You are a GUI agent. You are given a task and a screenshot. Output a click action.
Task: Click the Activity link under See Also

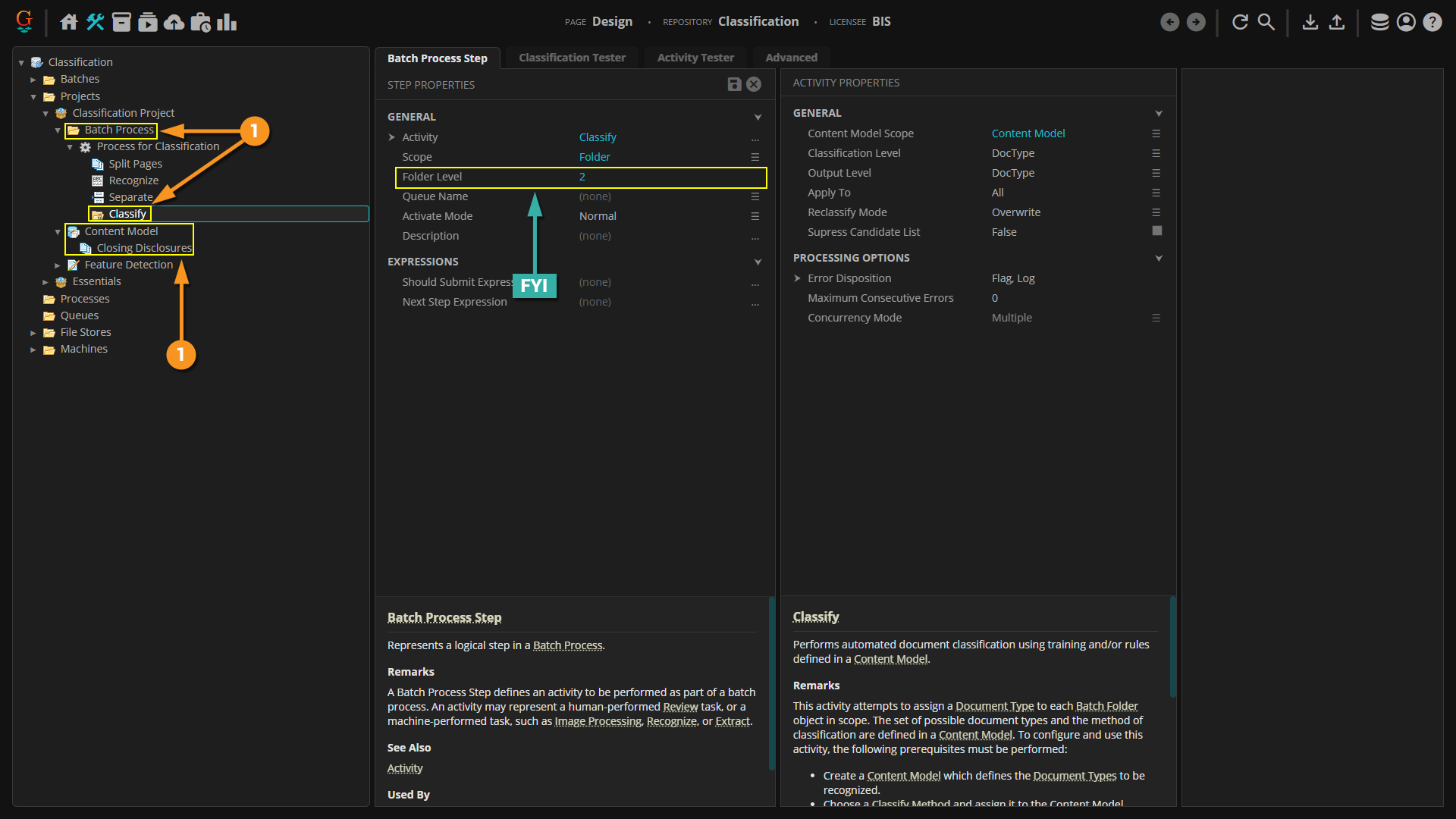pyautogui.click(x=405, y=768)
